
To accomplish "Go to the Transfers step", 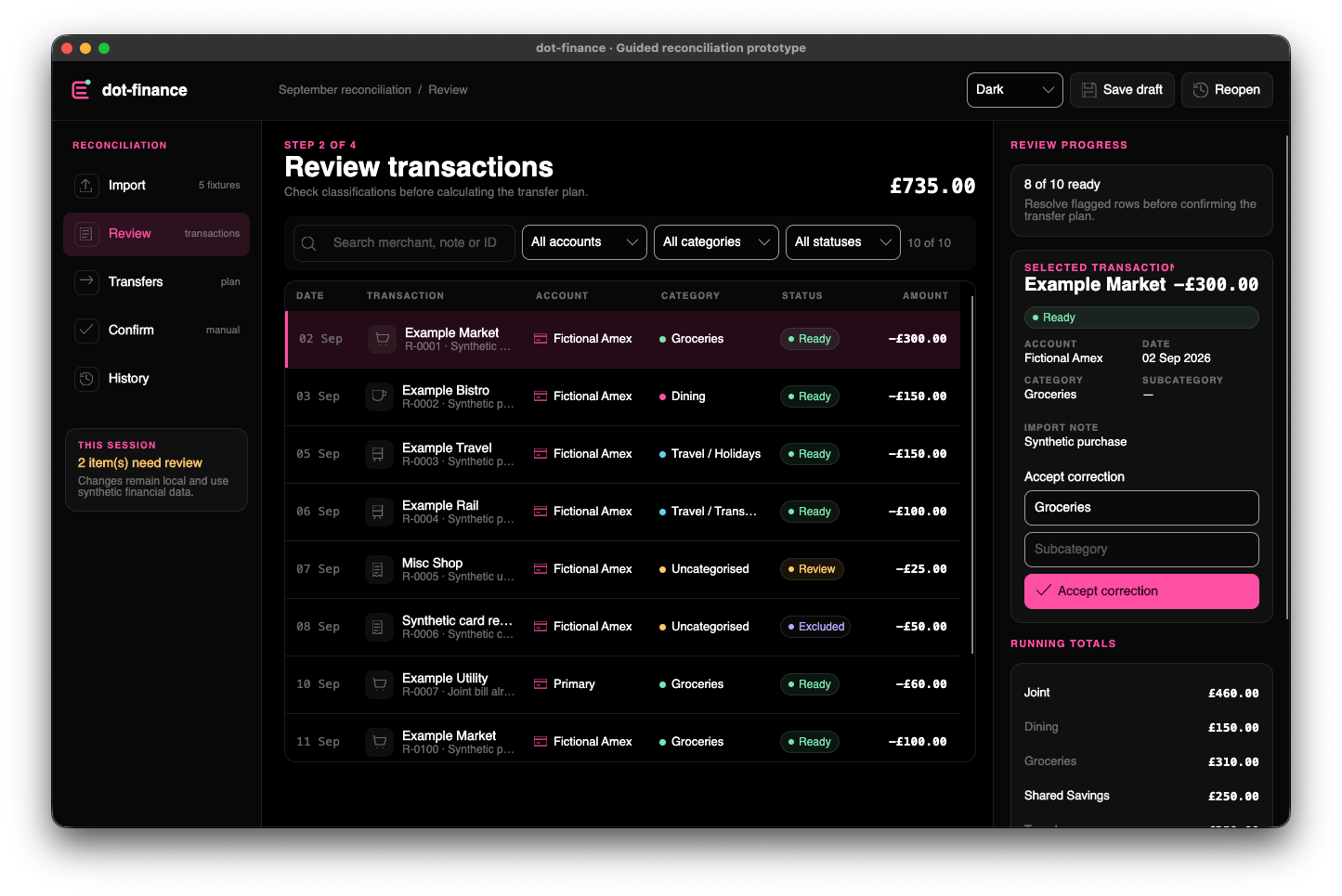I will click(156, 282).
